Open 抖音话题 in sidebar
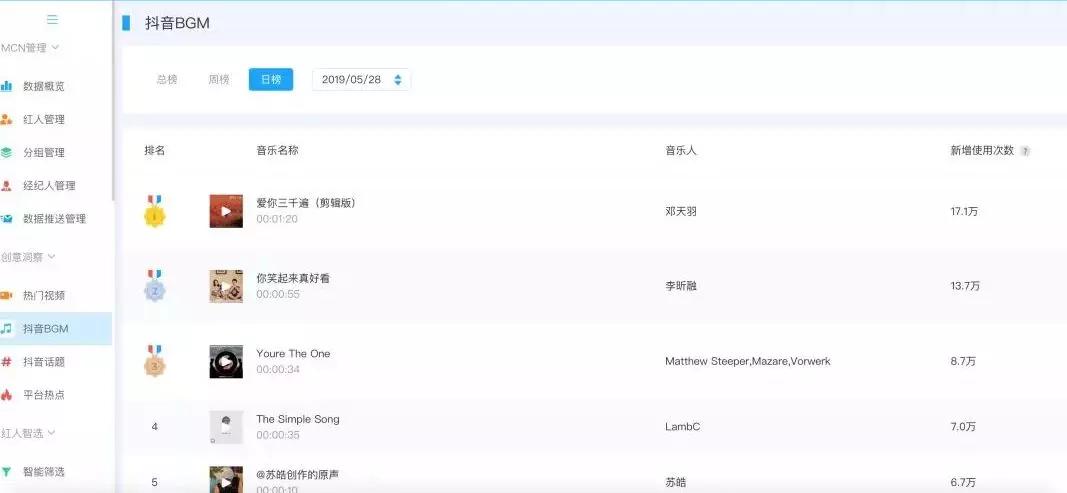The height and width of the screenshot is (493, 1067). click(x=44, y=362)
